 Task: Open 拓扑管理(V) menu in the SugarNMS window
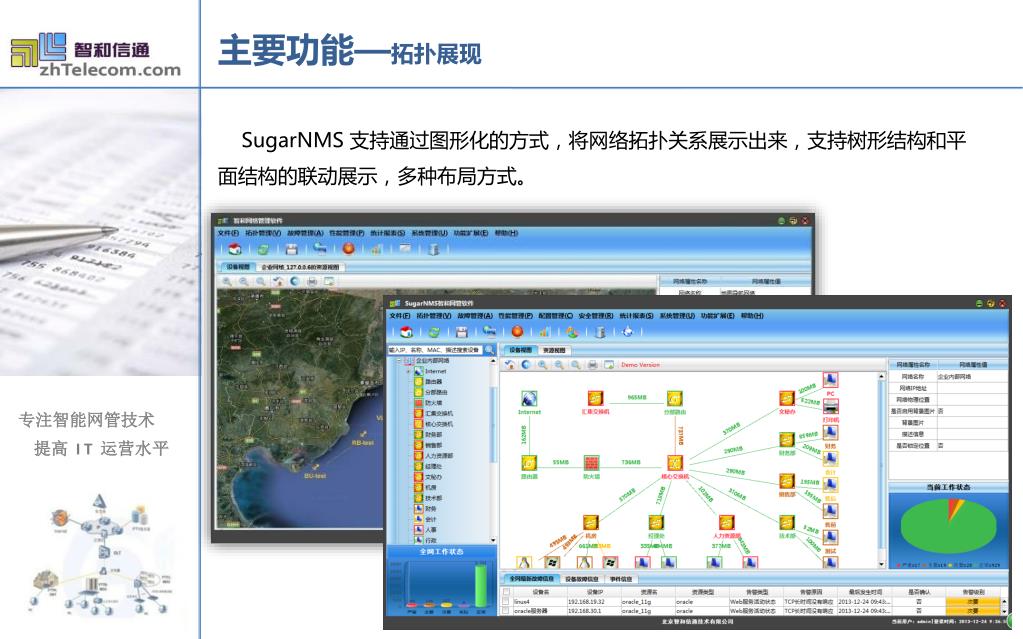coord(433,316)
